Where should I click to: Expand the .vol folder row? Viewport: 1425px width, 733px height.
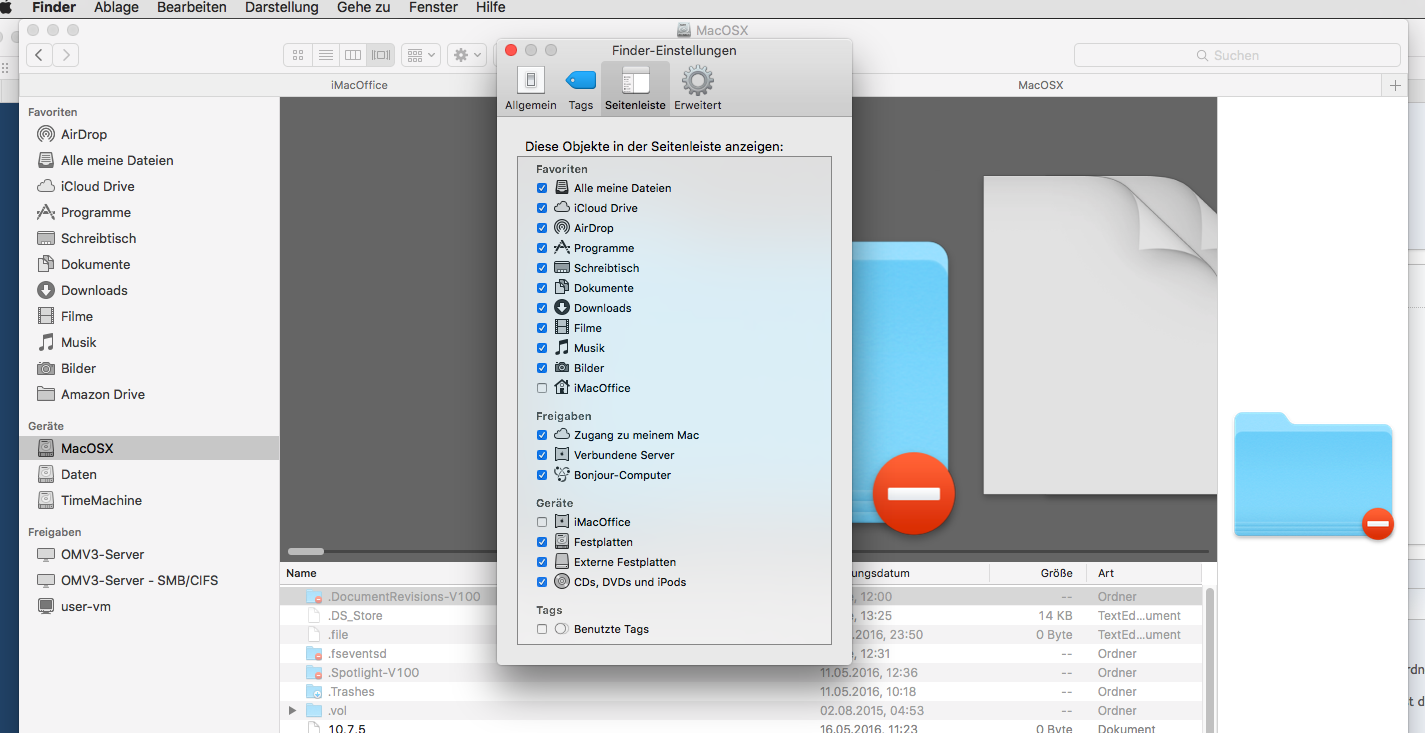[x=293, y=711]
